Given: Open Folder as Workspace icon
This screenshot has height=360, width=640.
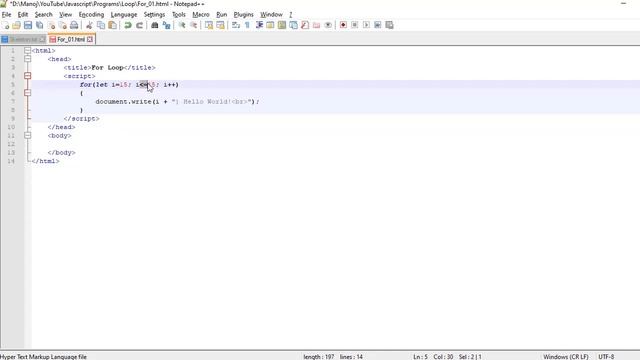Looking at the screenshot, I should (x=316, y=25).
